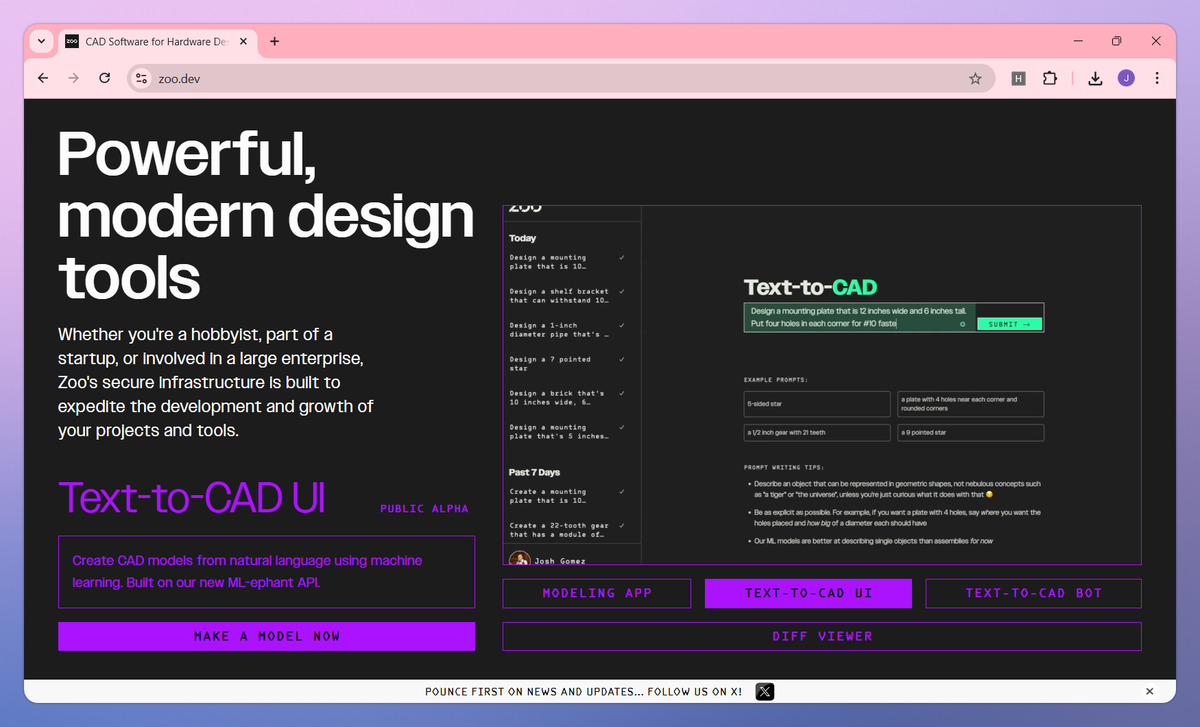Choose the '5-sided star' example prompt
The width and height of the screenshot is (1200, 727).
click(817, 404)
